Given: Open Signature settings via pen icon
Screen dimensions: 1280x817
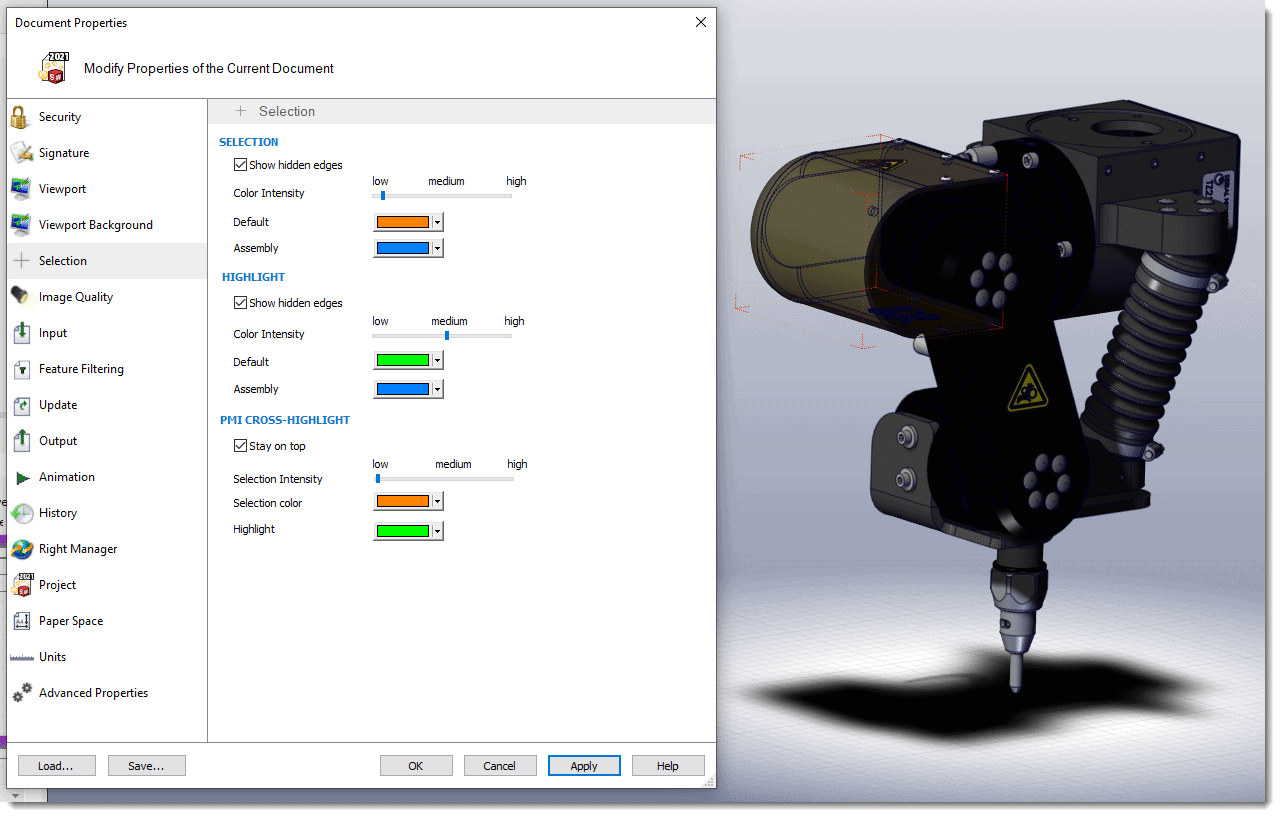Looking at the screenshot, I should 21,153.
